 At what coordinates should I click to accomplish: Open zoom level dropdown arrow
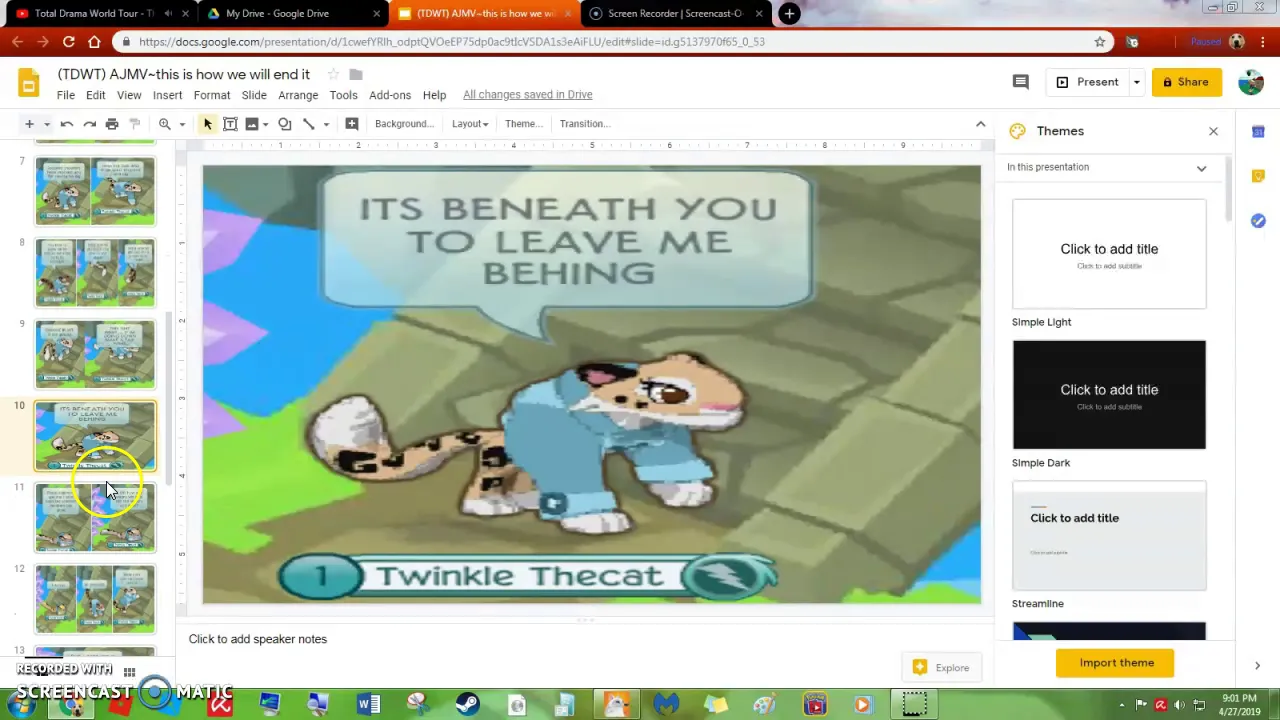tap(182, 124)
